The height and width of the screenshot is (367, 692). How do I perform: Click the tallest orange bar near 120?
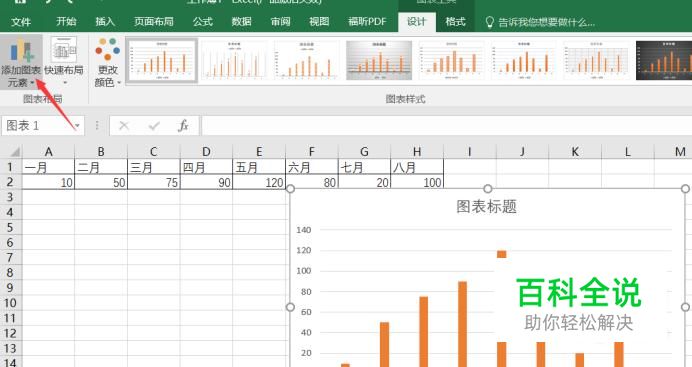[502, 254]
